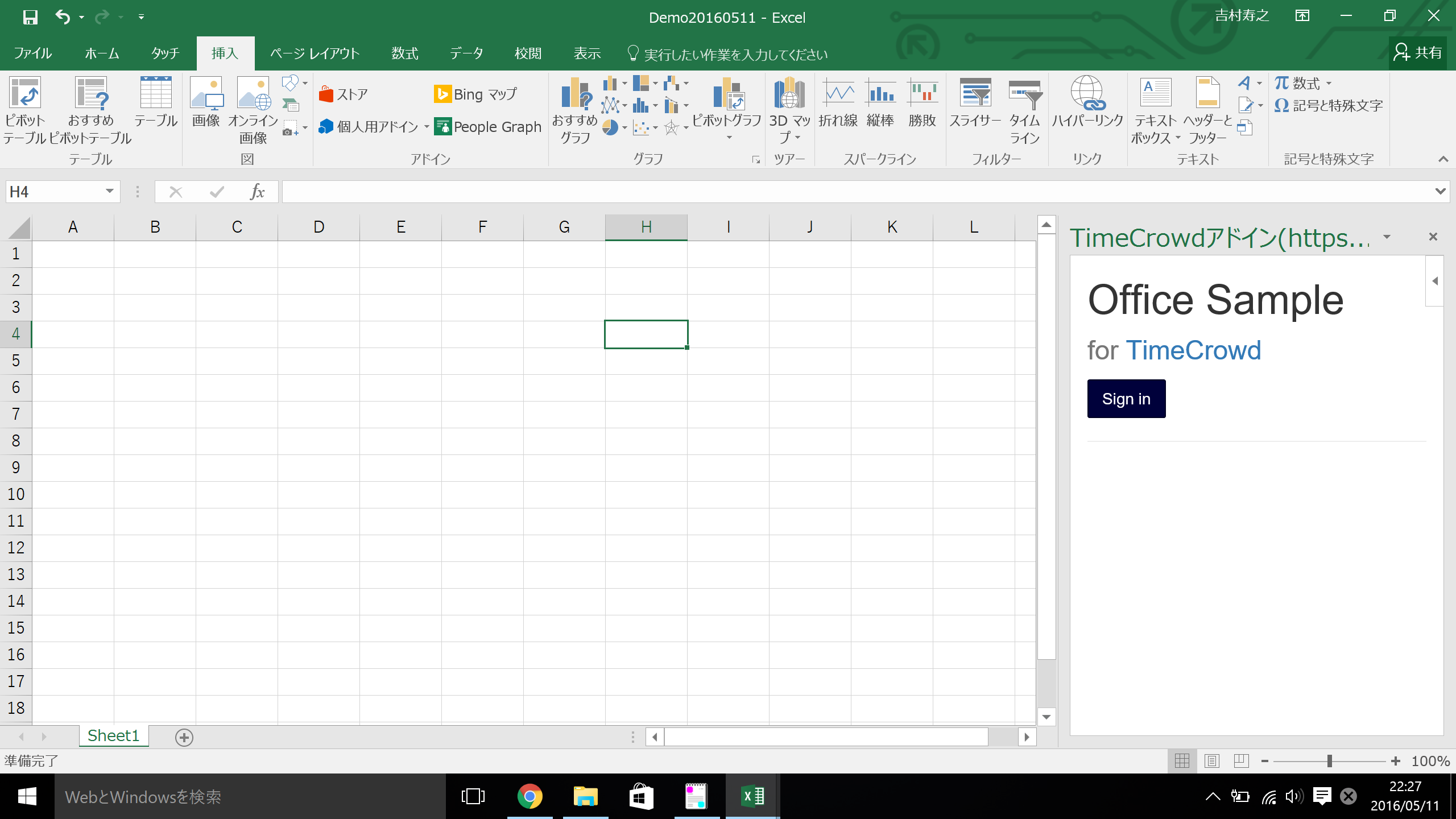The image size is (1456, 819).
Task: Open the Office Store add-ins
Action: coord(344,94)
